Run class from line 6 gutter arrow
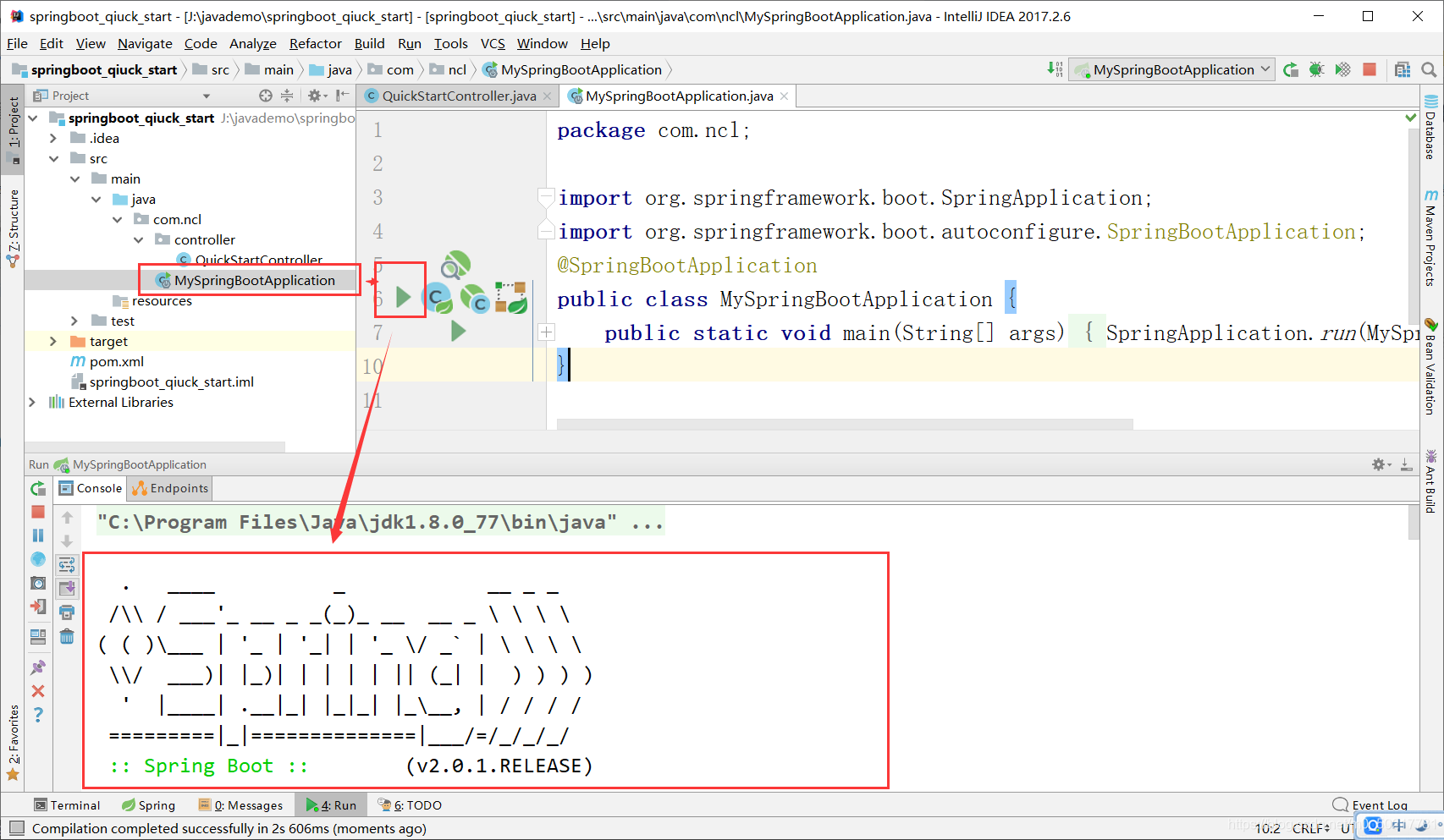The height and width of the screenshot is (840, 1444). [x=403, y=297]
